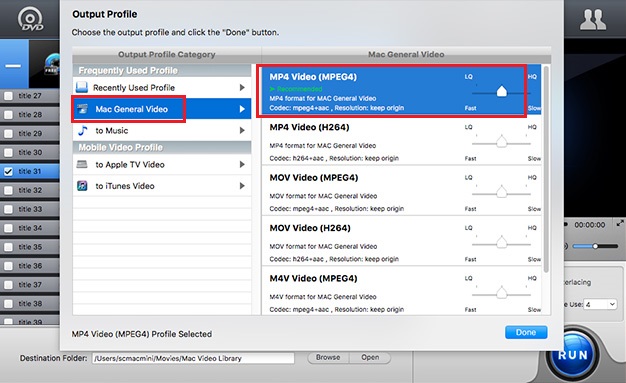This screenshot has height=383, width=626.
Task: Select Mac General Video category
Action: point(162,109)
